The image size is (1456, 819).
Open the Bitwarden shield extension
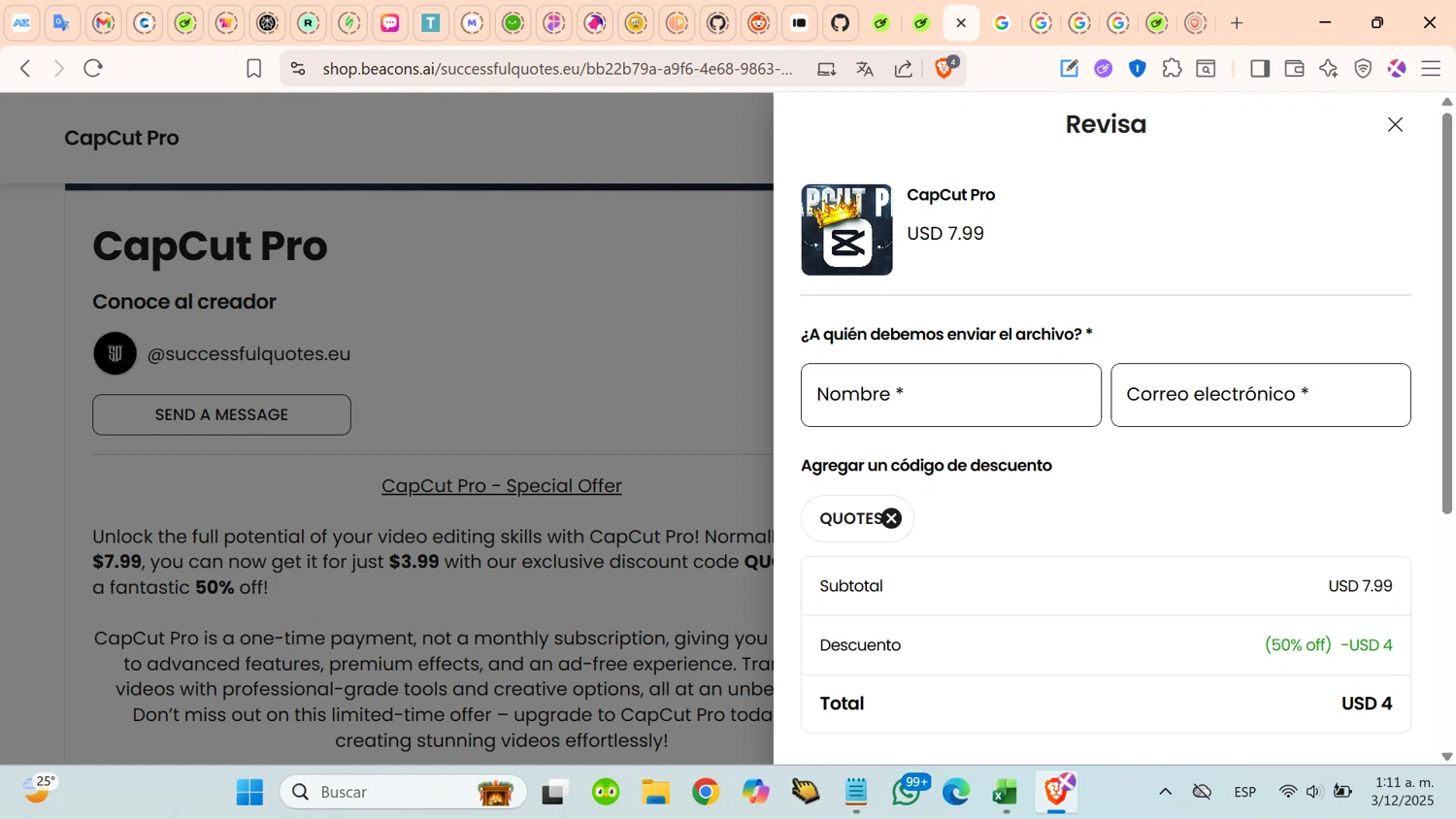(x=1138, y=68)
